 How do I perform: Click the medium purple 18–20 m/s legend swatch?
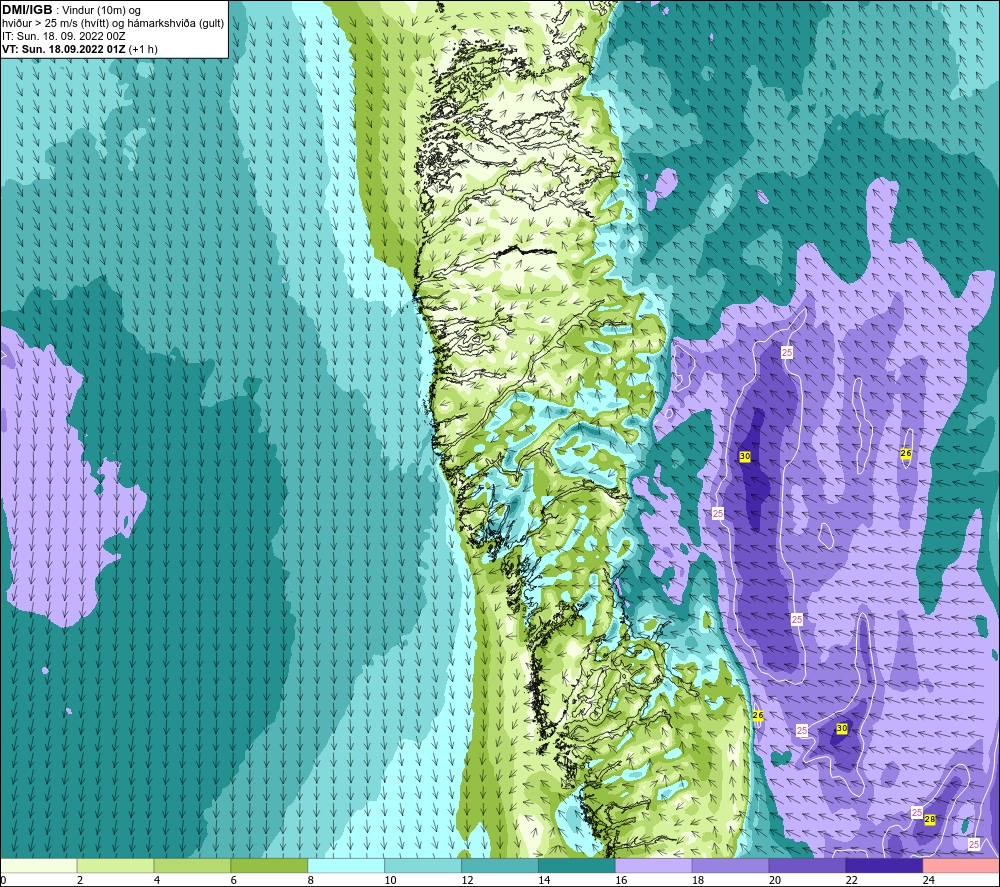point(730,865)
